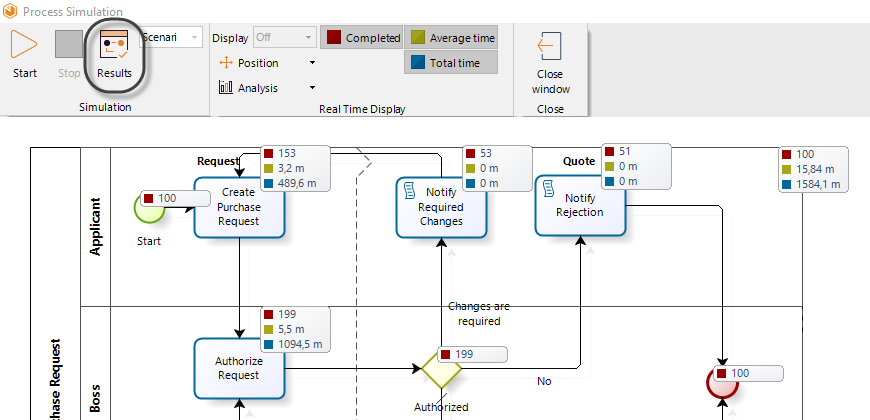
Task: Start the process simulation
Action: [x=24, y=55]
